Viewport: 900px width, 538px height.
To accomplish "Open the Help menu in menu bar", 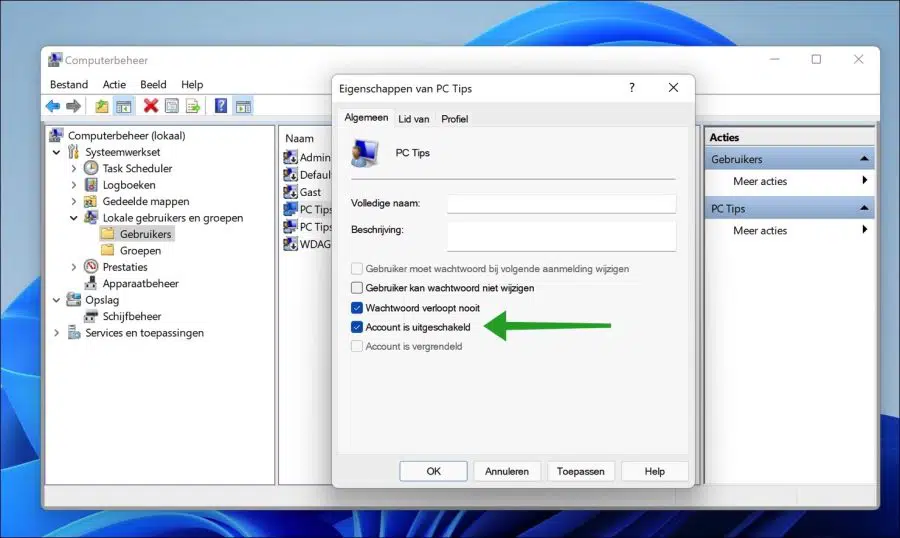I will [x=192, y=84].
